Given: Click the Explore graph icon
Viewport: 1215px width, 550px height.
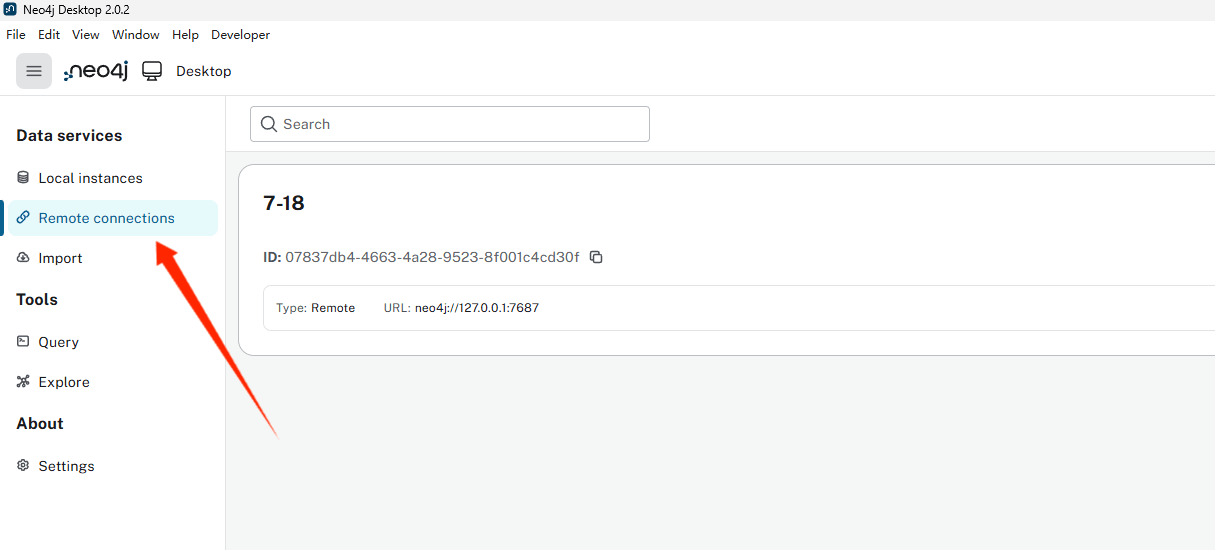Looking at the screenshot, I should (23, 382).
